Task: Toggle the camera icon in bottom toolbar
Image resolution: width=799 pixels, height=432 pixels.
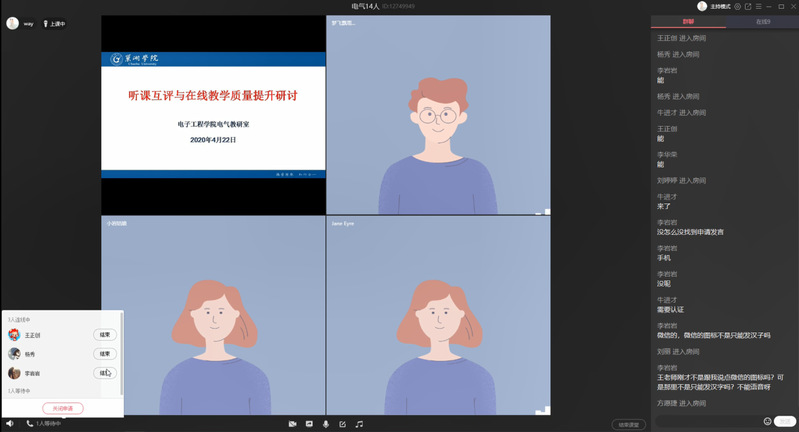Action: pos(293,424)
